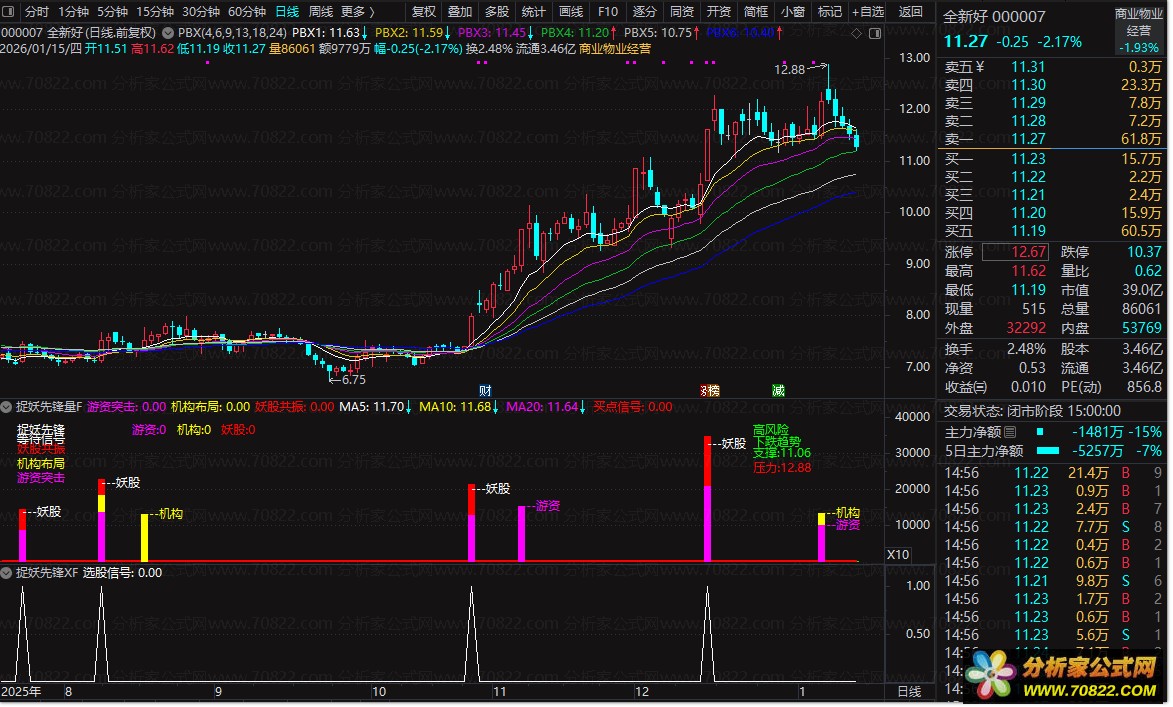Click the 6.75 low price label
The width and height of the screenshot is (1173, 707).
point(354,380)
